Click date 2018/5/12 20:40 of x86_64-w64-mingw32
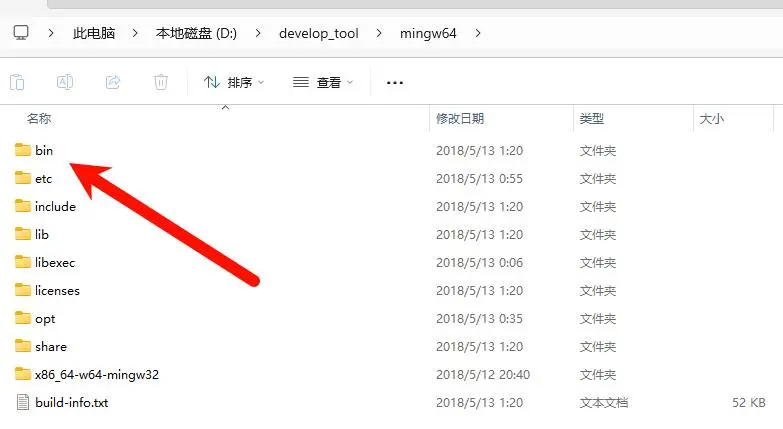This screenshot has width=783, height=429. click(483, 375)
